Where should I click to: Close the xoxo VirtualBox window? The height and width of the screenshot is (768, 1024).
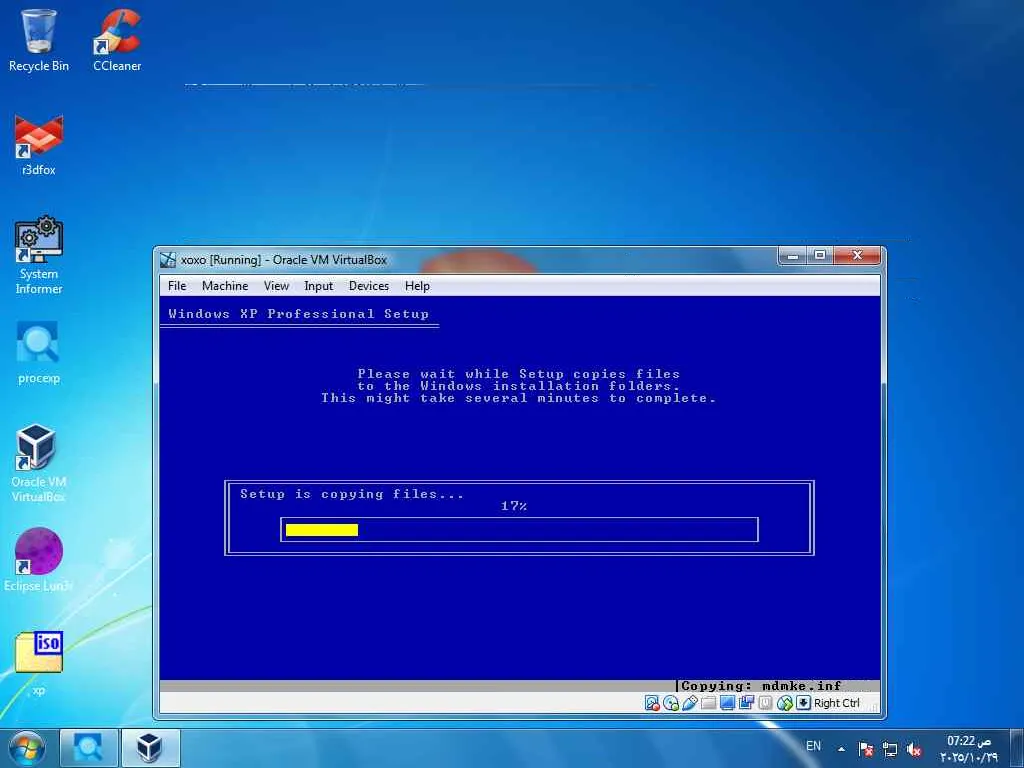point(857,255)
